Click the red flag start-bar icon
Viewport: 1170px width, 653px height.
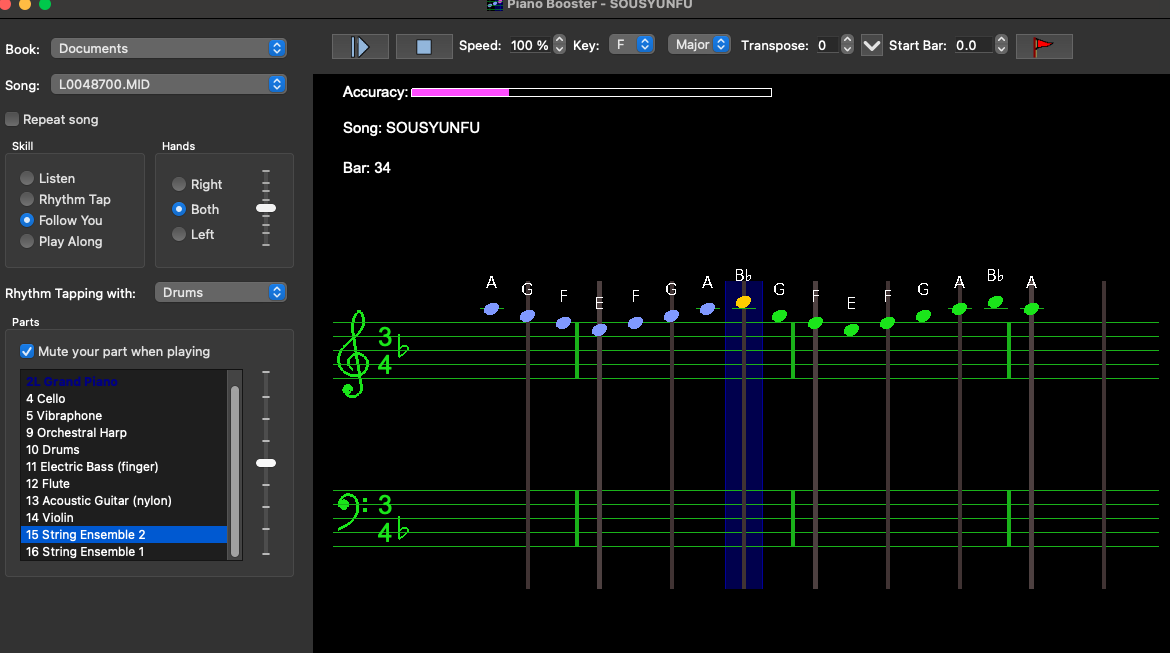[1044, 46]
